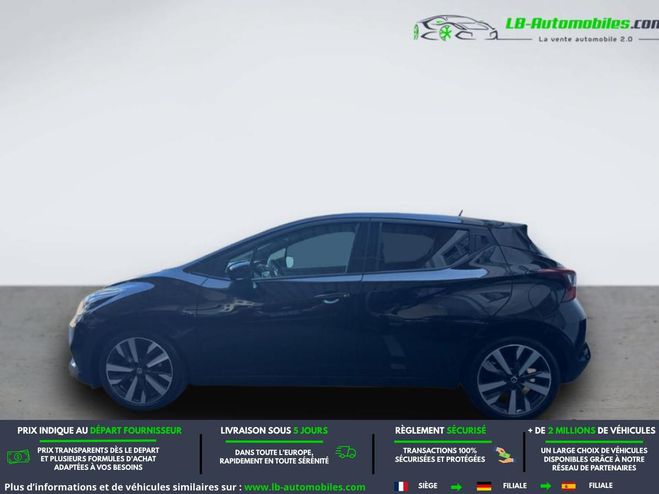
Task: Click the green banknote price icon
Action: (18, 457)
